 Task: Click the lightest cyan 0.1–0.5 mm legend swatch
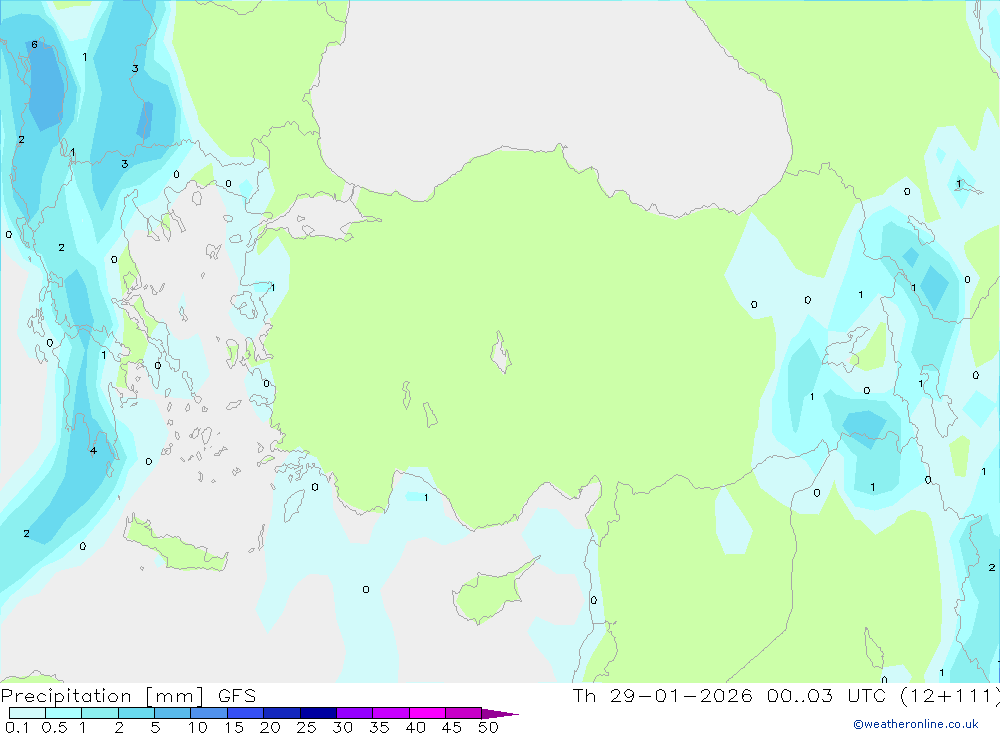coord(27,713)
